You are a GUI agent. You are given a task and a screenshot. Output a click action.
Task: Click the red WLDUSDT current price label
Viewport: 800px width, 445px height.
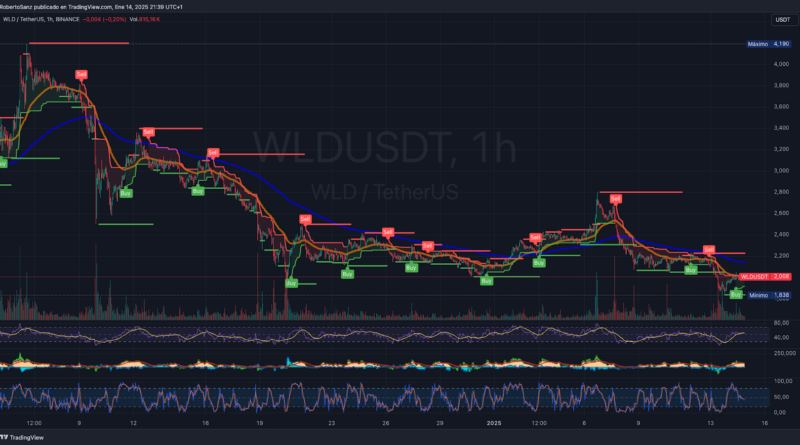pos(765,276)
